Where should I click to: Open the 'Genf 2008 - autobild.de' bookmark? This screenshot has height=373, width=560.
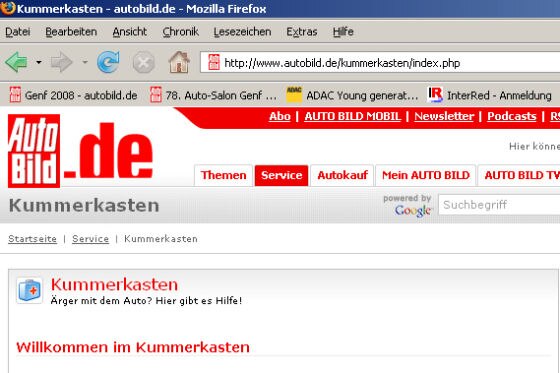tap(73, 95)
